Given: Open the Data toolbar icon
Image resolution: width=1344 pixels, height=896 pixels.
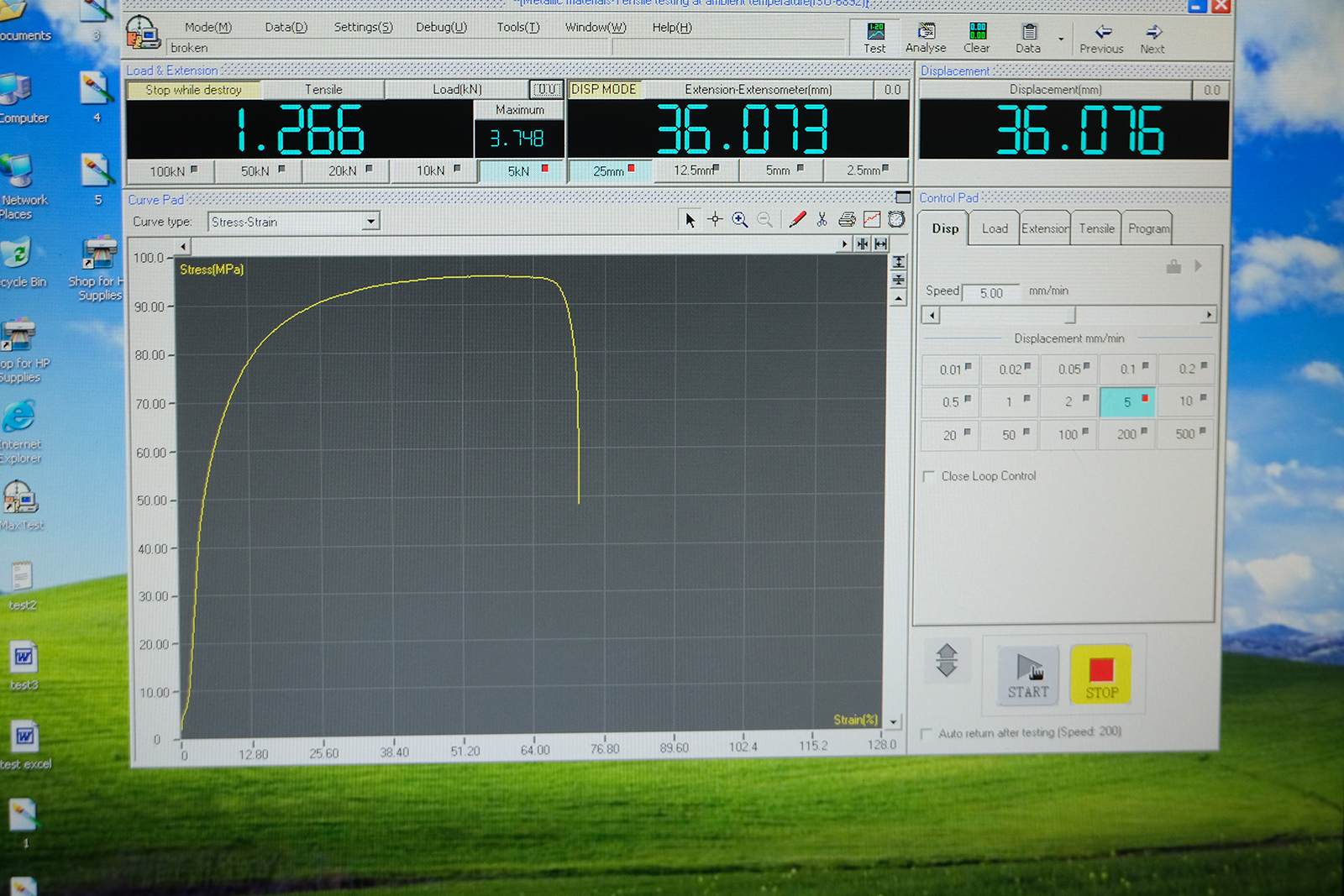Looking at the screenshot, I should point(1028,38).
